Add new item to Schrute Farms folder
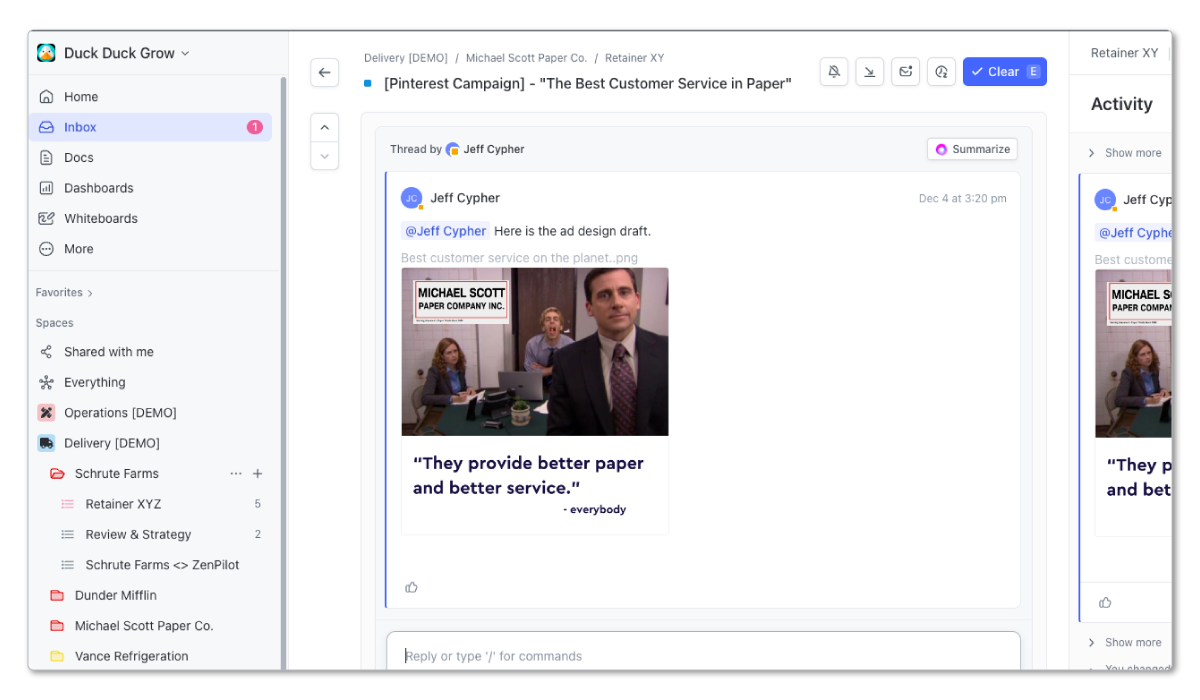Screen dimensions: 1200x700 coord(257,474)
